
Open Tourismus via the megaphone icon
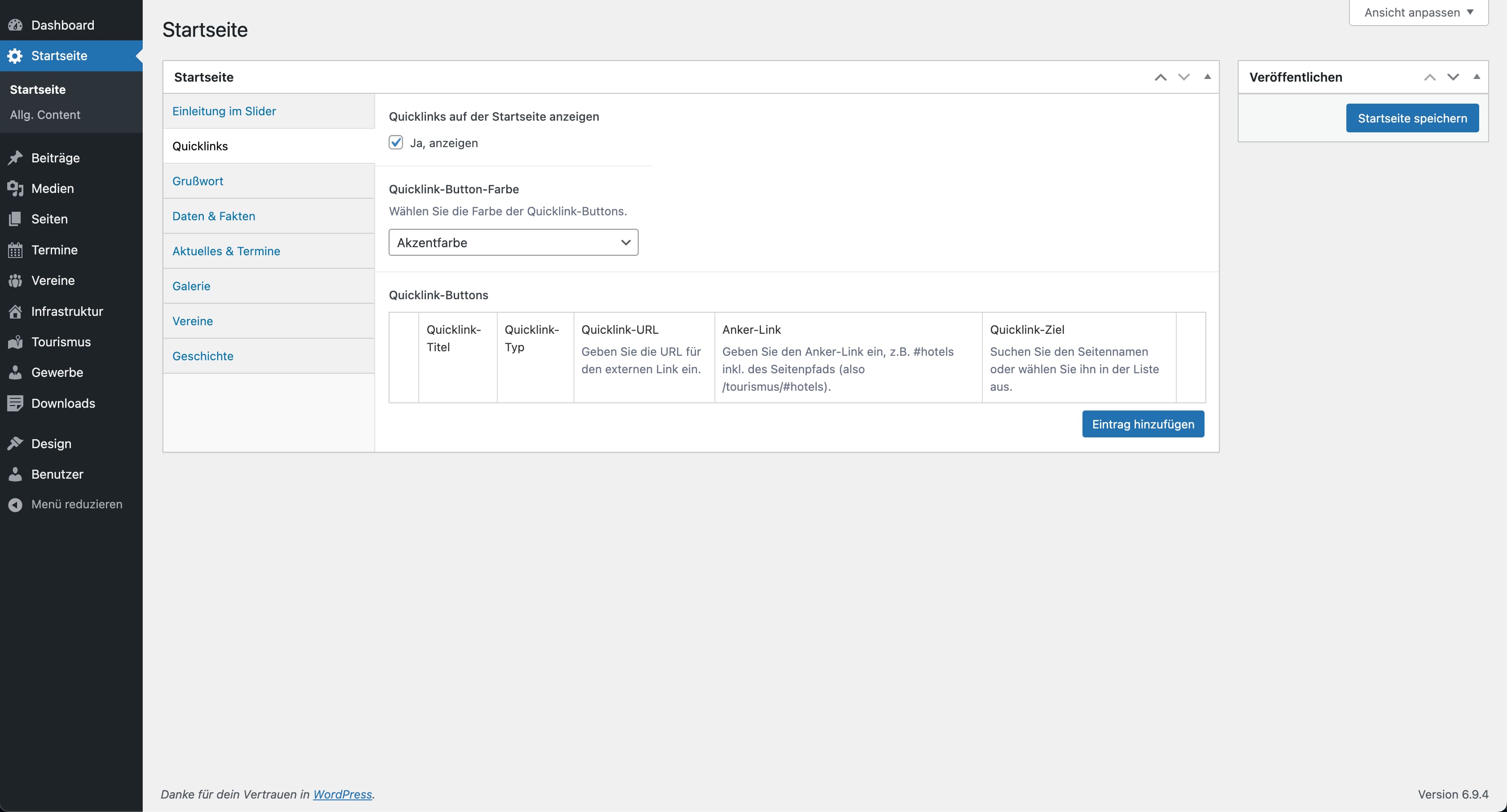16,342
